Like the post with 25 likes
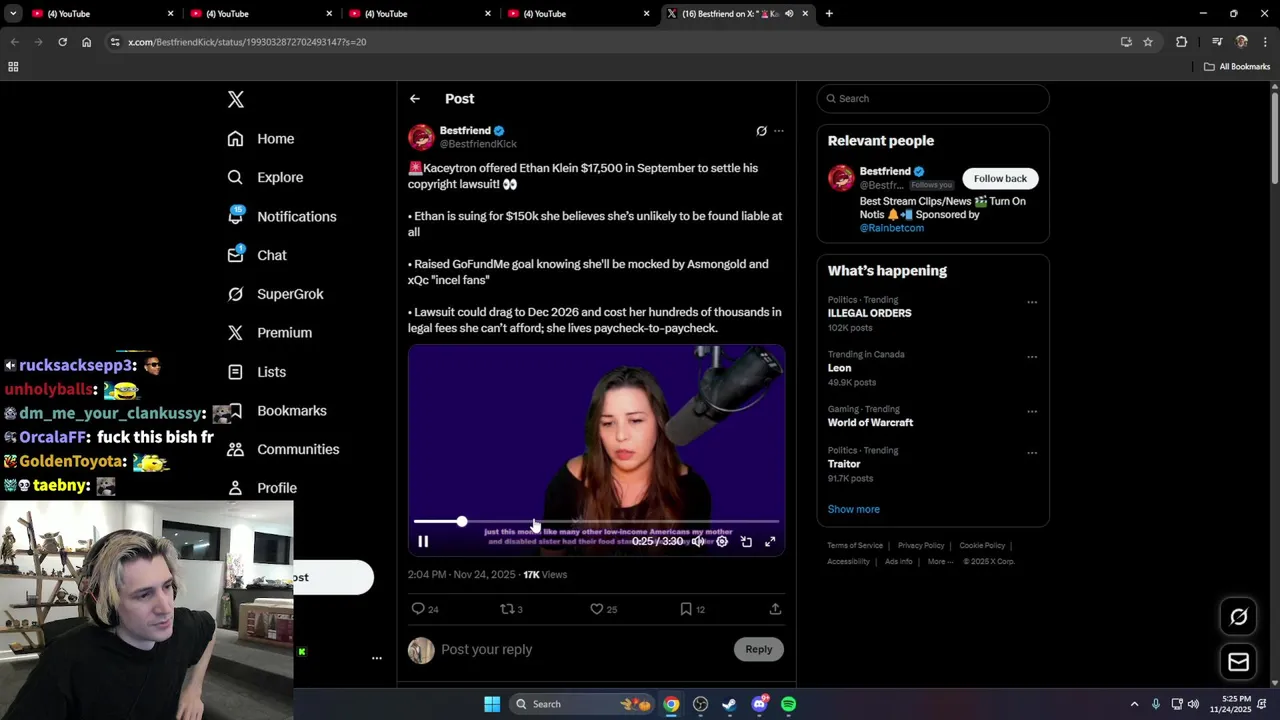 pyautogui.click(x=603, y=609)
